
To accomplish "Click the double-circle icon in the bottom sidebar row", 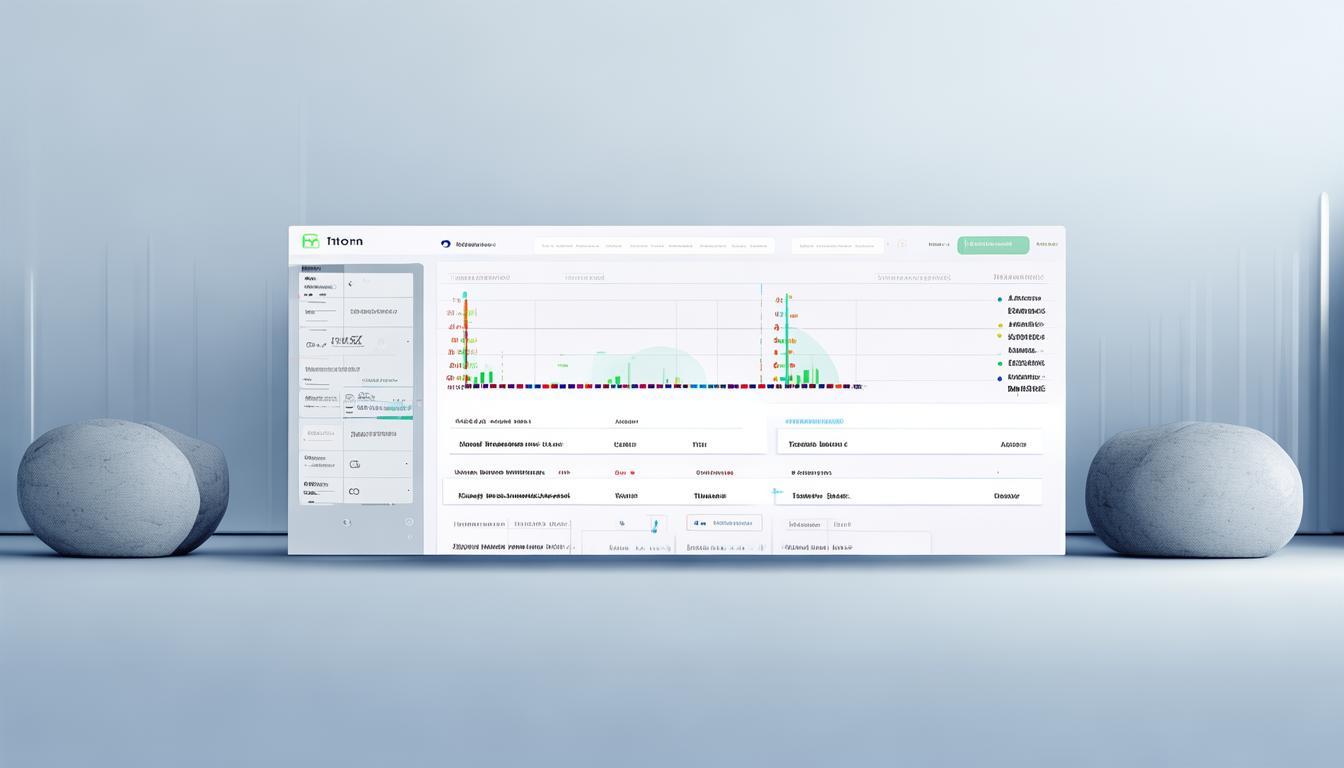I will [x=353, y=492].
